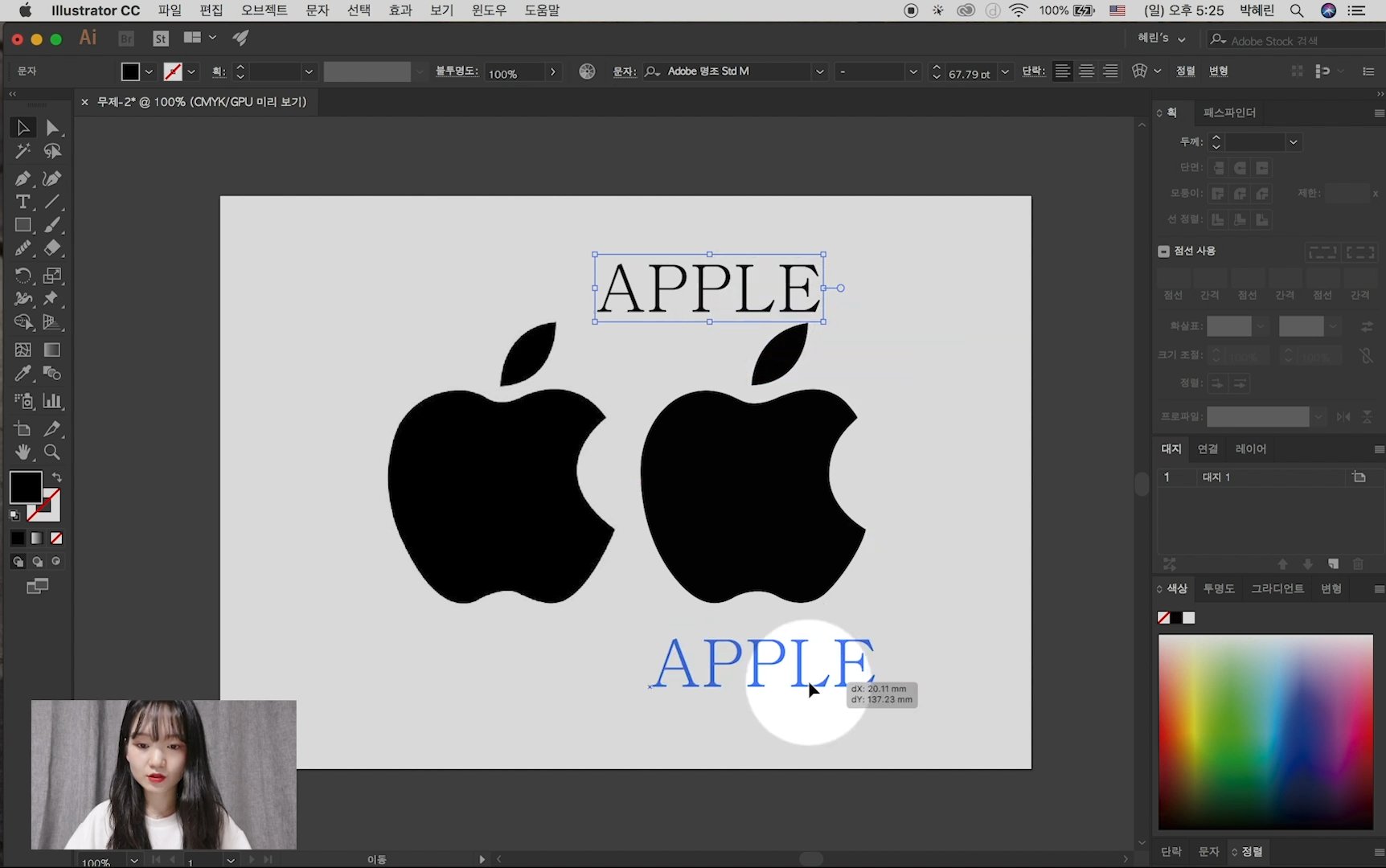Open the font size dropdown
The width and height of the screenshot is (1386, 868).
(x=1005, y=72)
